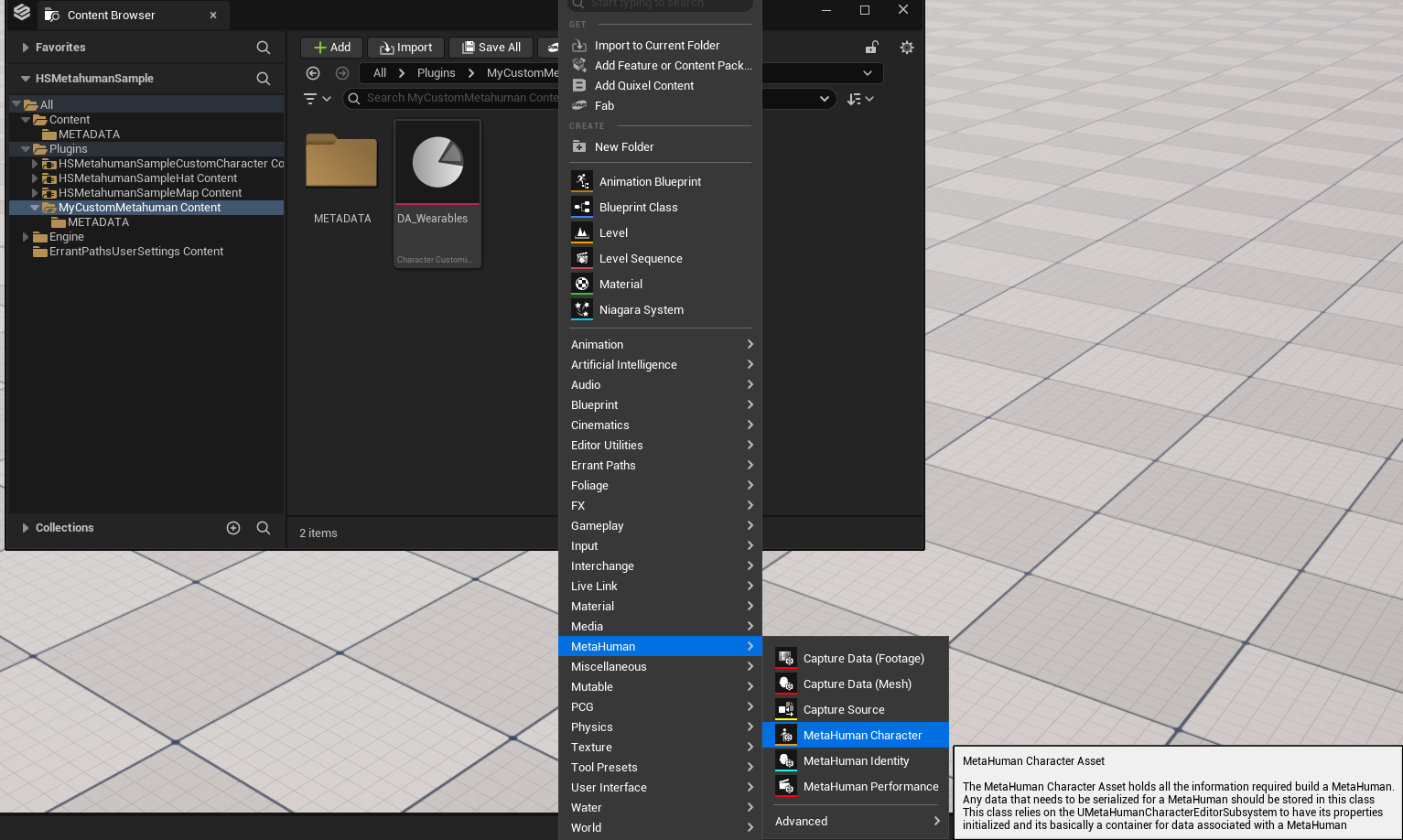Go forward in folder history
The height and width of the screenshot is (840, 1403).
point(342,73)
